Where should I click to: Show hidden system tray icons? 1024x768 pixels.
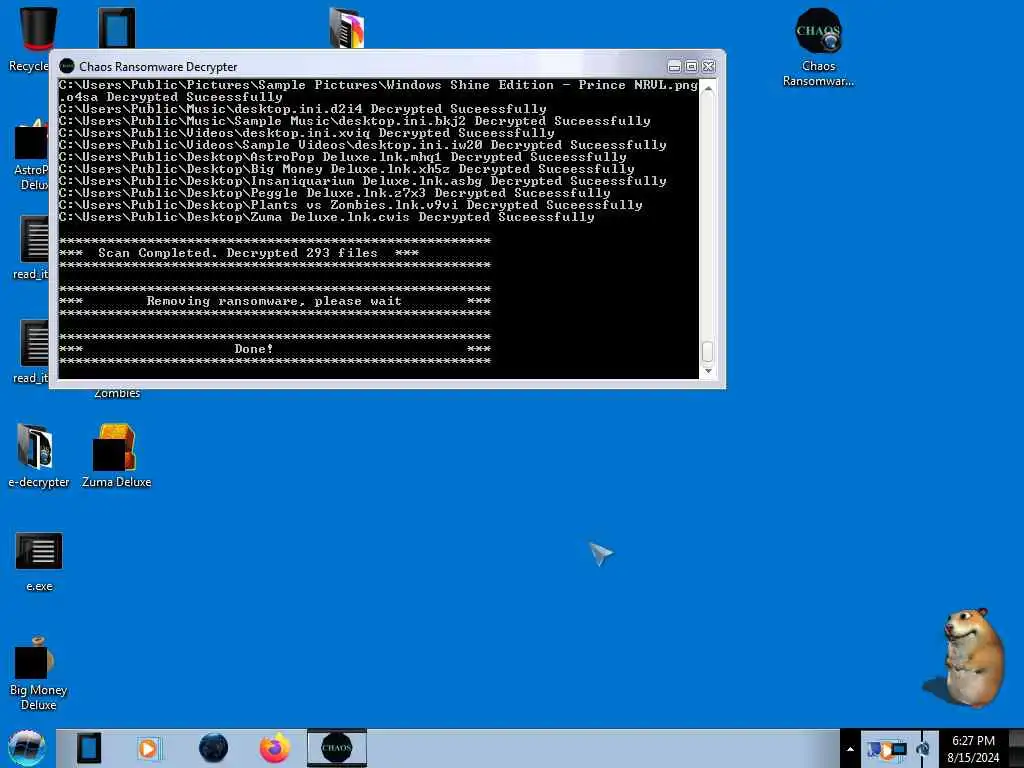click(x=850, y=749)
